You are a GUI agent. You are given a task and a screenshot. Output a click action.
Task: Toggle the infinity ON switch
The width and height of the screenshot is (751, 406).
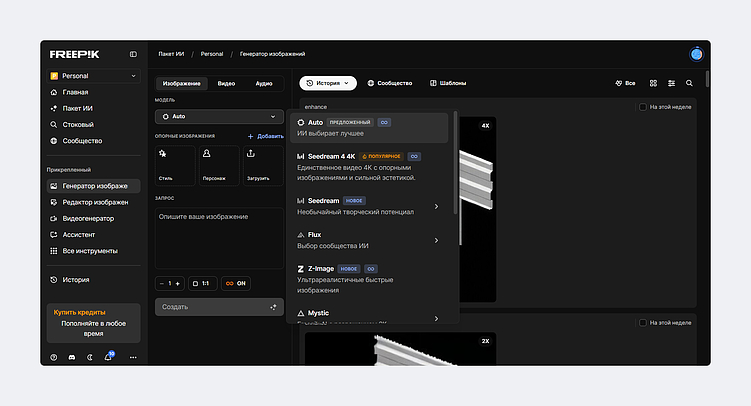pyautogui.click(x=236, y=283)
